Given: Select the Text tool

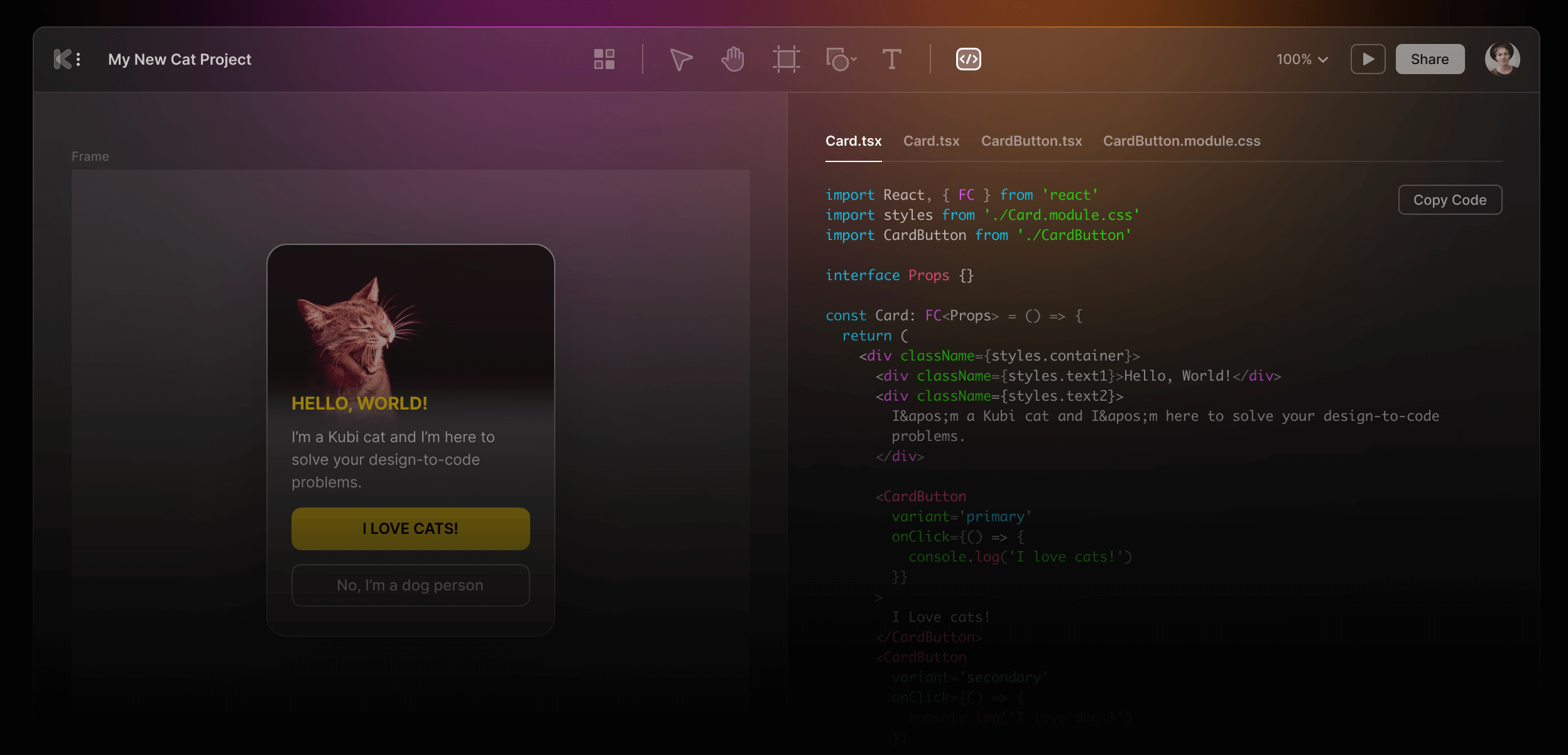Looking at the screenshot, I should 891,59.
